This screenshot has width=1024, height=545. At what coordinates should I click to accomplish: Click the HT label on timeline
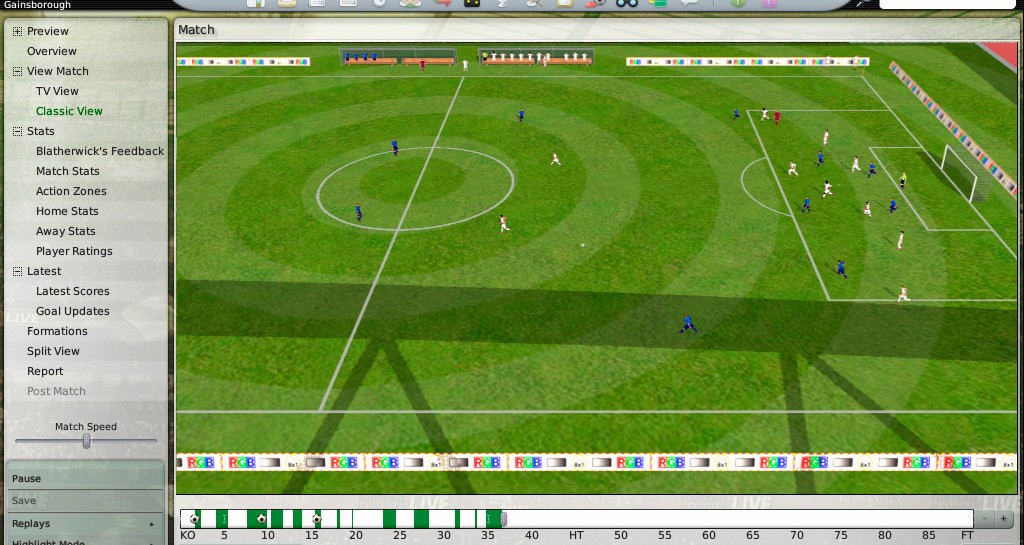point(576,536)
